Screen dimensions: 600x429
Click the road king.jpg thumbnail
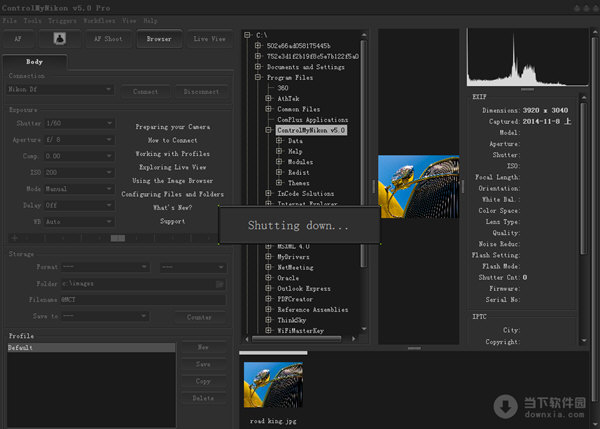coord(273,385)
